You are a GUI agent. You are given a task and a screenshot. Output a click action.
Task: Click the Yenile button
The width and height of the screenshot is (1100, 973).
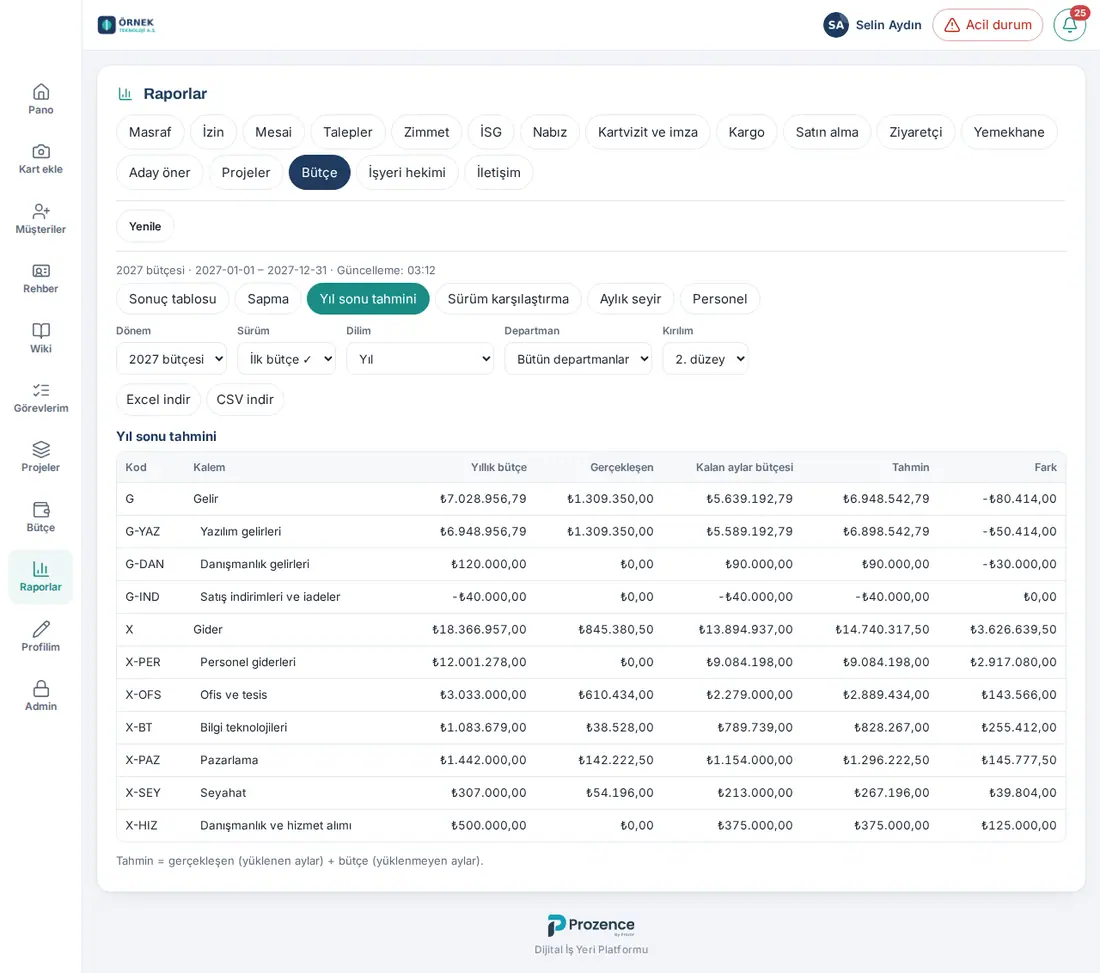coord(145,227)
